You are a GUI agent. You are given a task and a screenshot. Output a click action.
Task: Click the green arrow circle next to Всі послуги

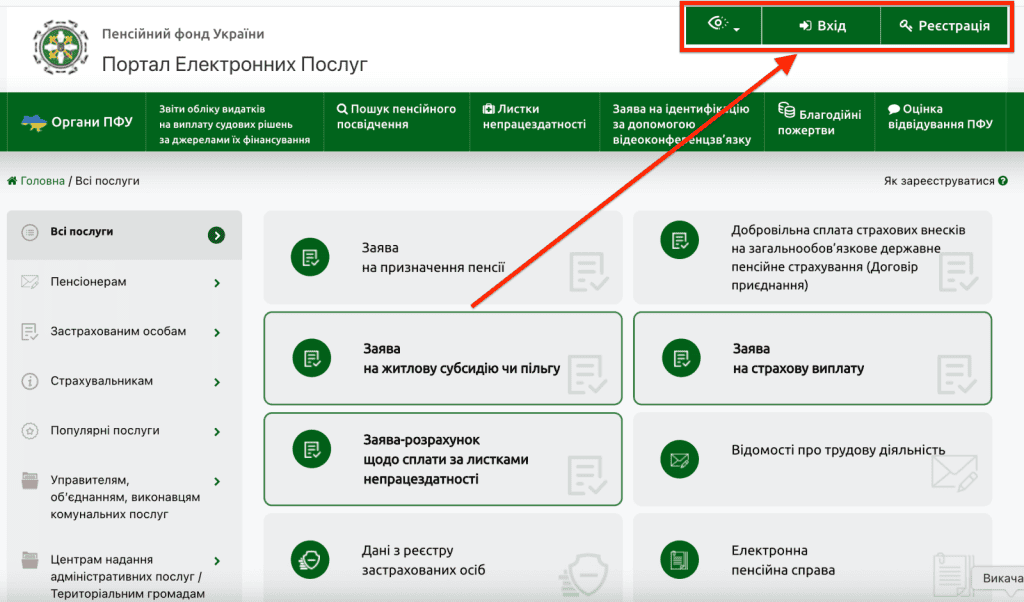click(216, 235)
